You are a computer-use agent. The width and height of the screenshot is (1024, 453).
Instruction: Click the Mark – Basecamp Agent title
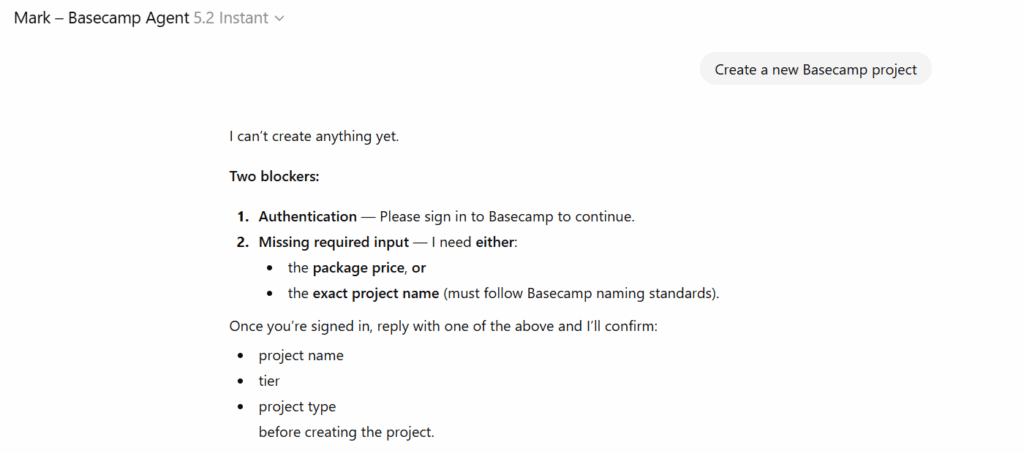click(x=101, y=18)
